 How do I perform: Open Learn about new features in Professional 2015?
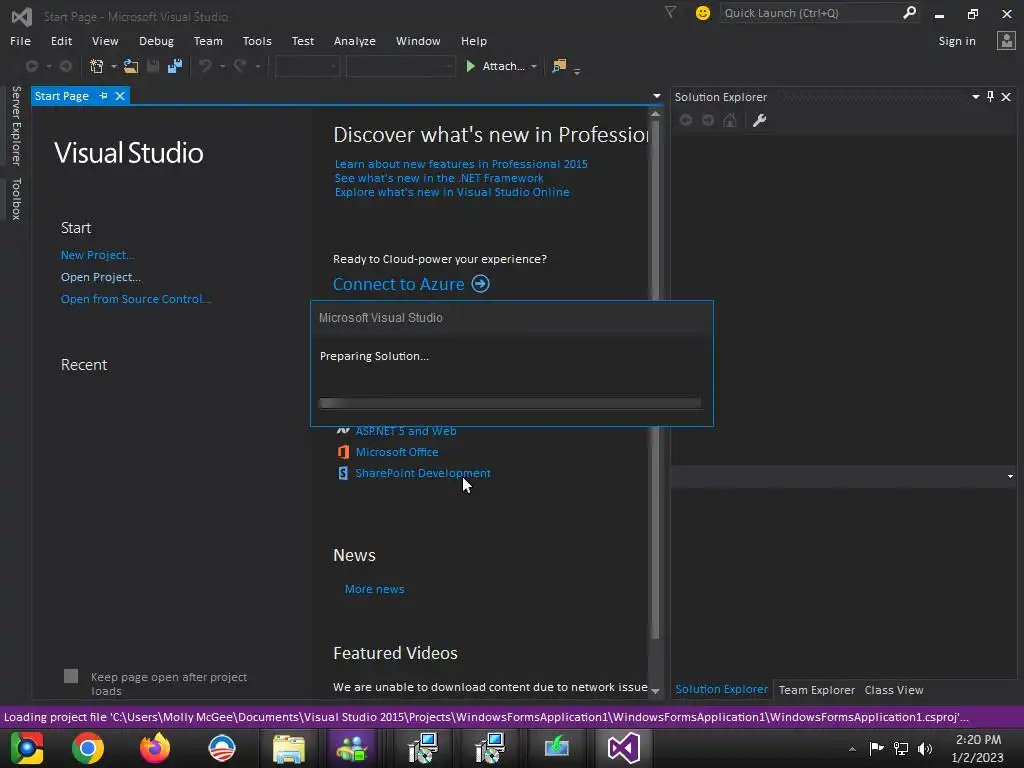point(461,164)
